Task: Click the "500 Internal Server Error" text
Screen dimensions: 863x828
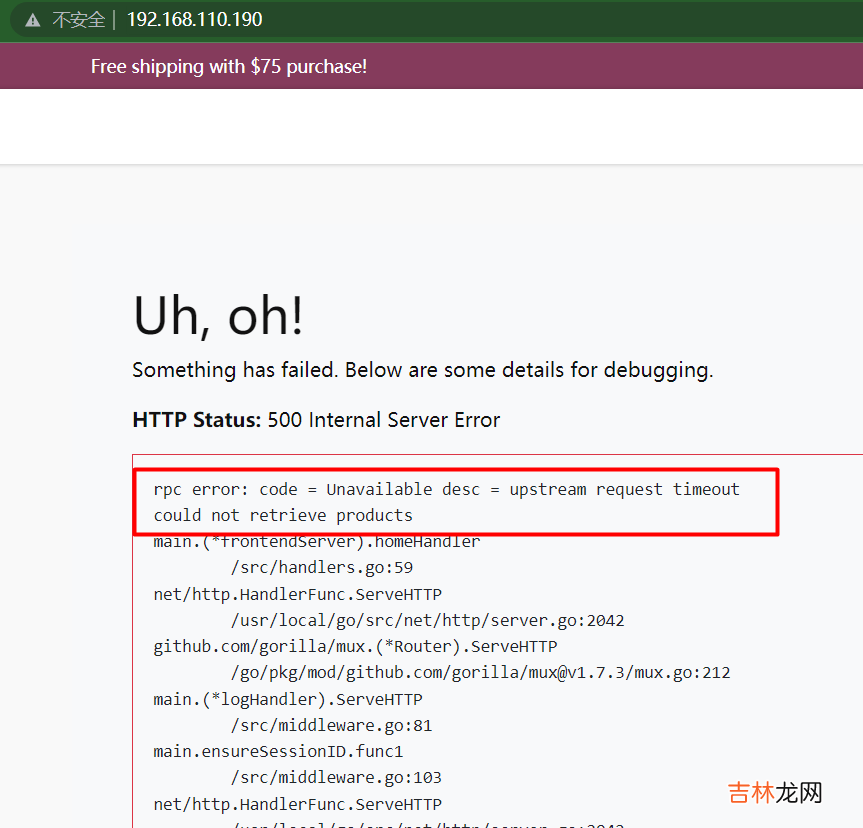Action: 384,420
